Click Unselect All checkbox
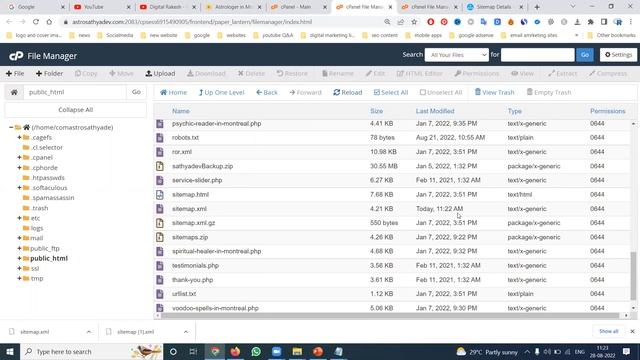The image size is (640, 360). coord(441,93)
